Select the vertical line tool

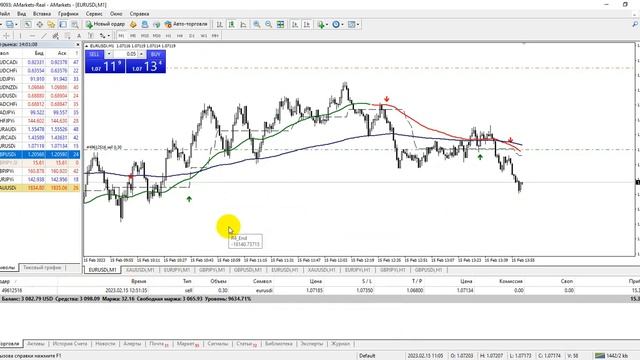(20, 36)
